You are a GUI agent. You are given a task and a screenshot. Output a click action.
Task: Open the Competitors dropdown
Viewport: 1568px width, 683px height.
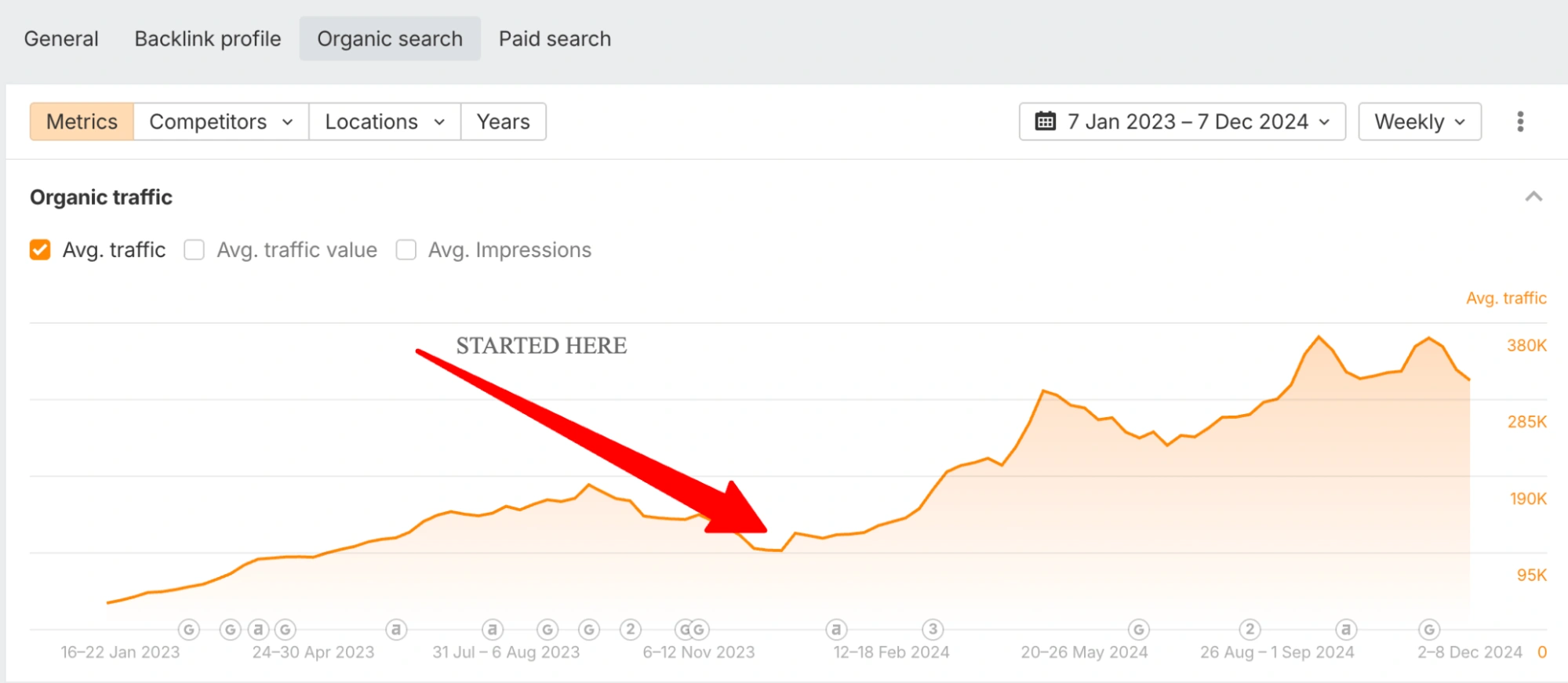pyautogui.click(x=220, y=122)
